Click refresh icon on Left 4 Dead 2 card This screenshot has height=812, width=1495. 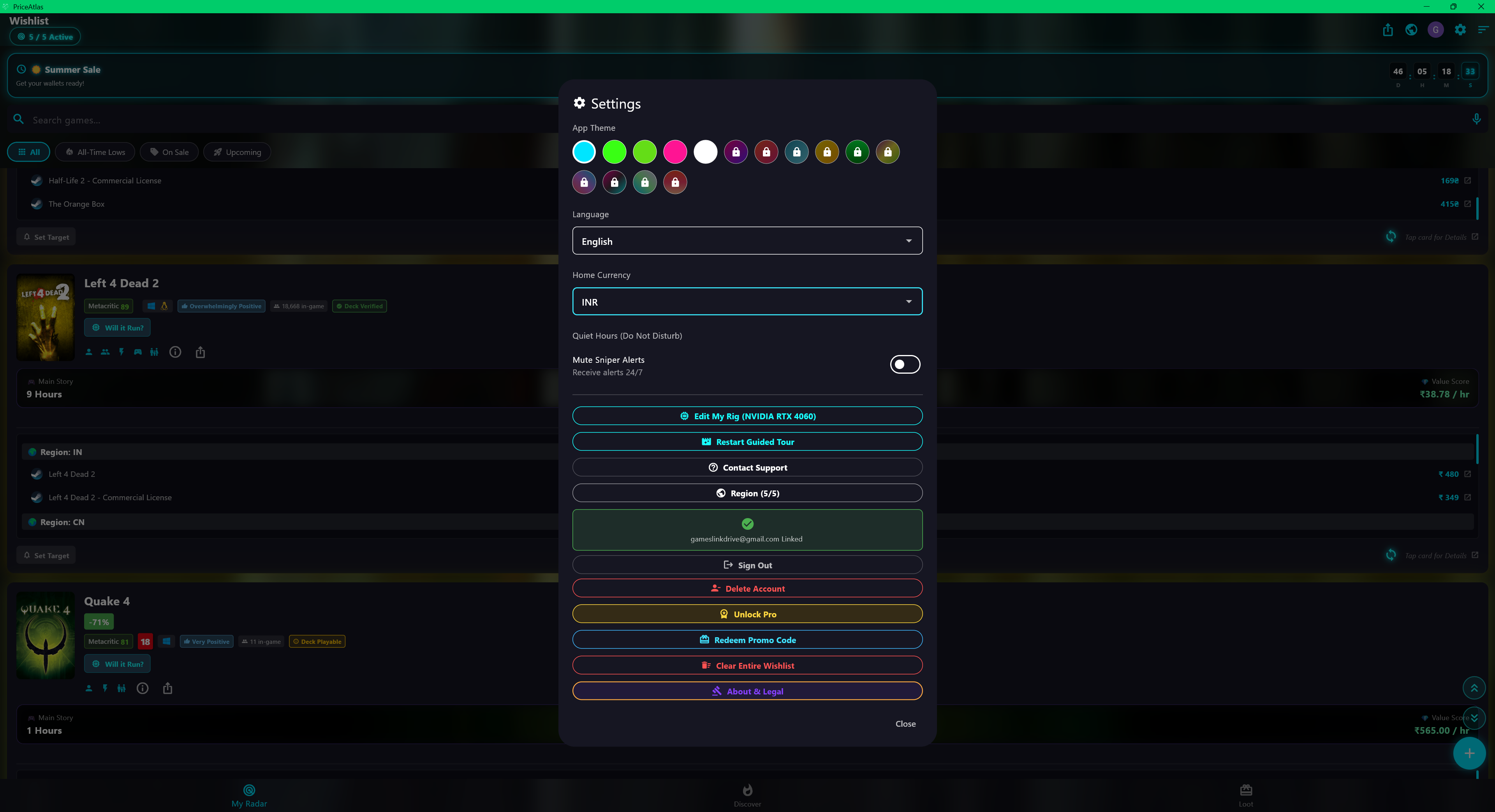[1391, 555]
